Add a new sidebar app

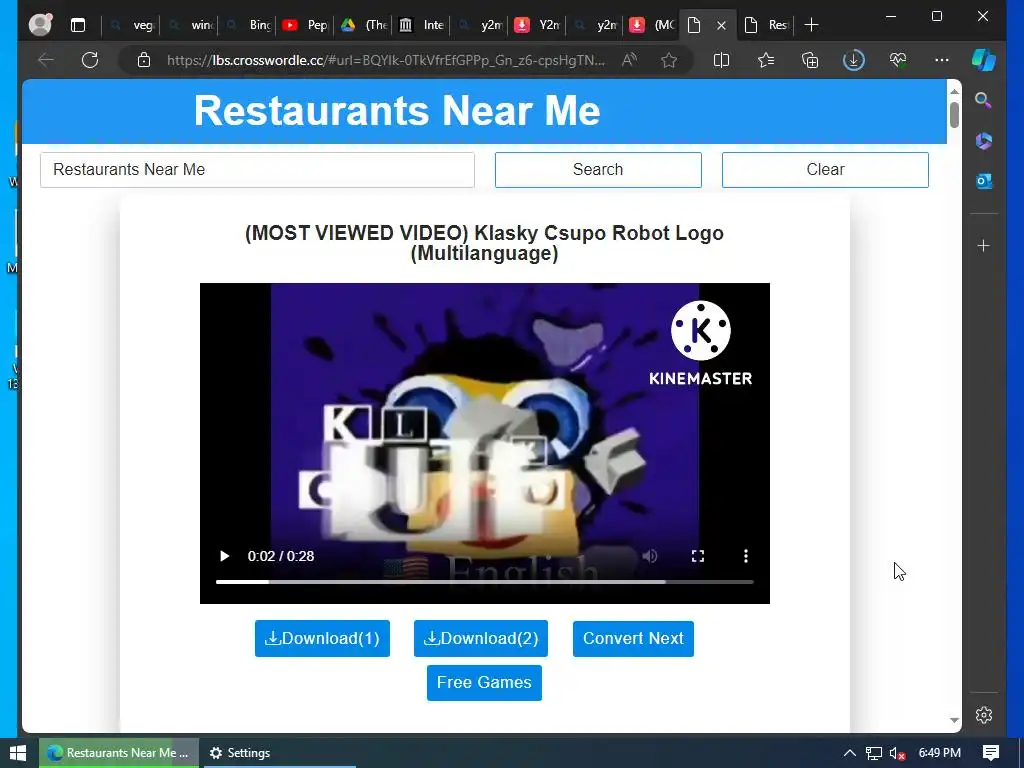click(x=984, y=246)
